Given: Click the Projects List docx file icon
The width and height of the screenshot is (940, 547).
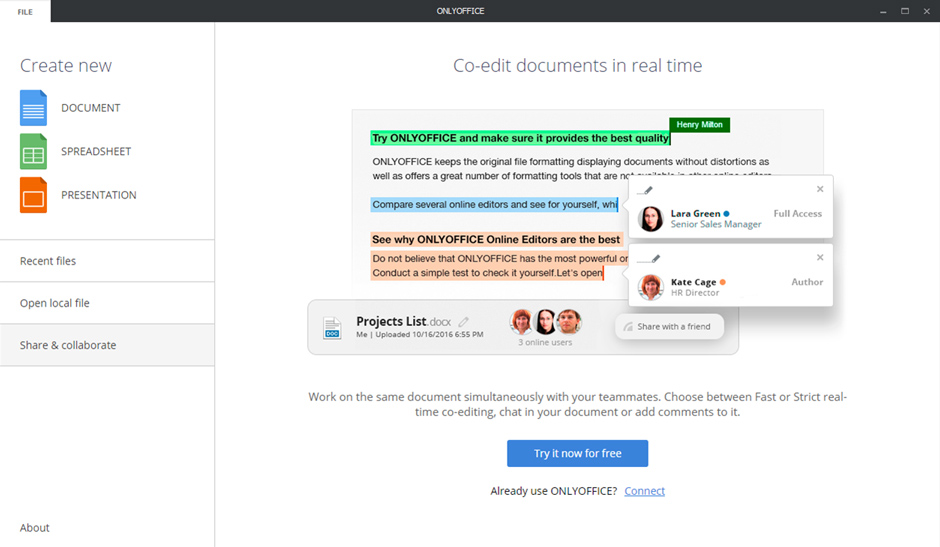Looking at the screenshot, I should coord(332,327).
